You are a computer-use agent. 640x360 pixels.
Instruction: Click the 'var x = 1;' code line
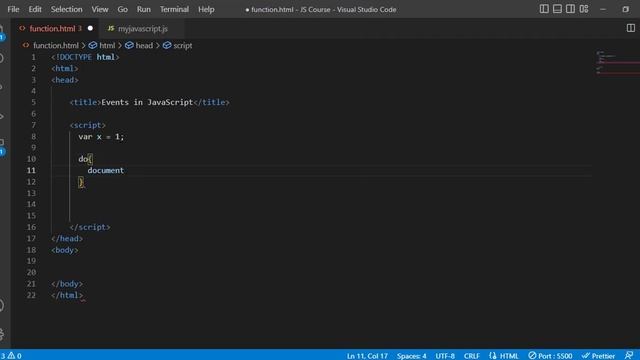coord(101,136)
